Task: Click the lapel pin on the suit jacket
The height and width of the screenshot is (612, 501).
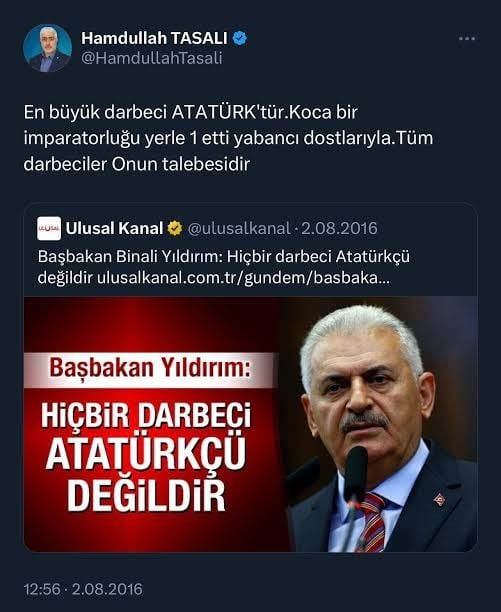Action: coord(439,500)
